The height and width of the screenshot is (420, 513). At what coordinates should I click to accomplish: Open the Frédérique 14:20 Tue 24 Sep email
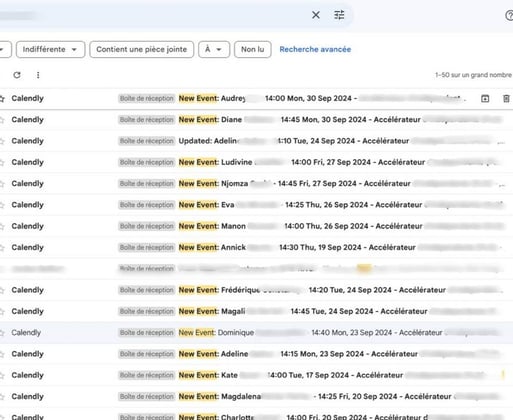click(x=256, y=290)
